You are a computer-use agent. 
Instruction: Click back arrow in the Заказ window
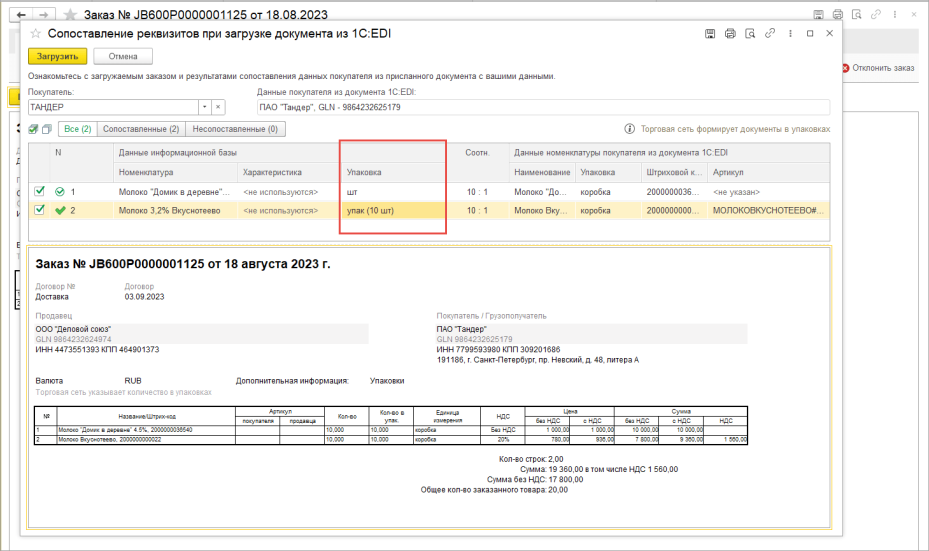coord(21,15)
